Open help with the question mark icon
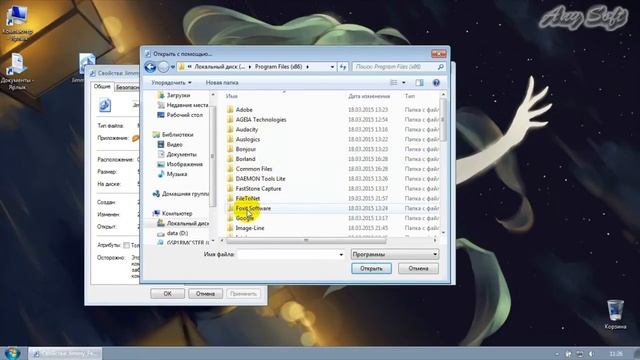This screenshot has width=640, height=360. pos(436,82)
